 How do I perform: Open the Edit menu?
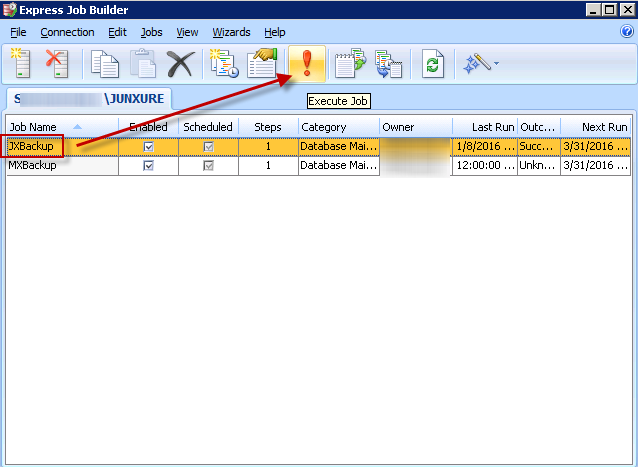pos(117,32)
